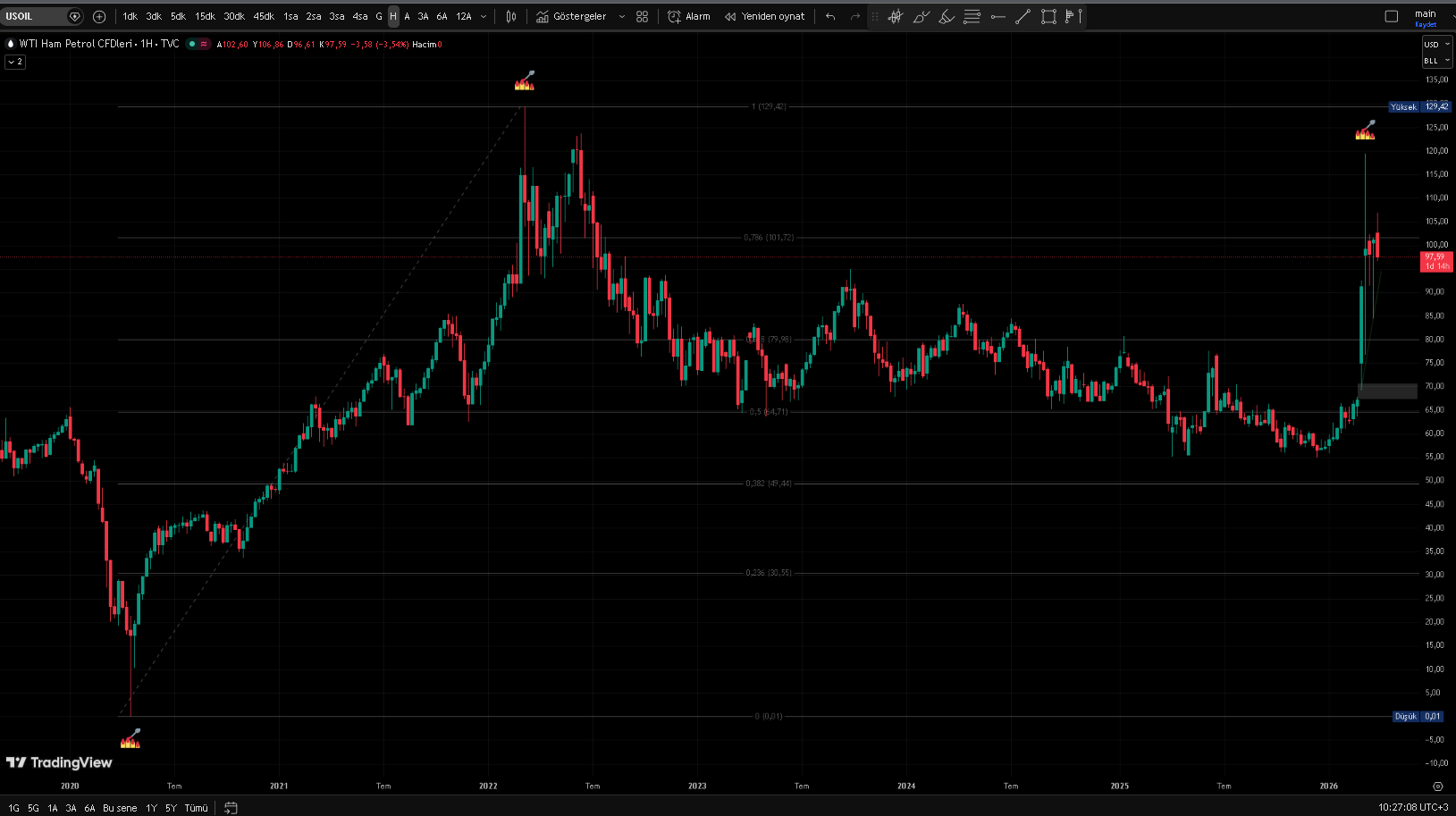The image size is (1456, 816).
Task: Click the Alarm button
Action: (689, 16)
